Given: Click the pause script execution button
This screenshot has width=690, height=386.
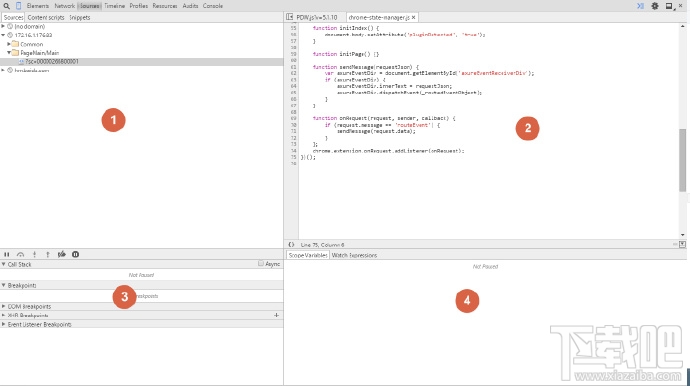Looking at the screenshot, I should tap(7, 254).
